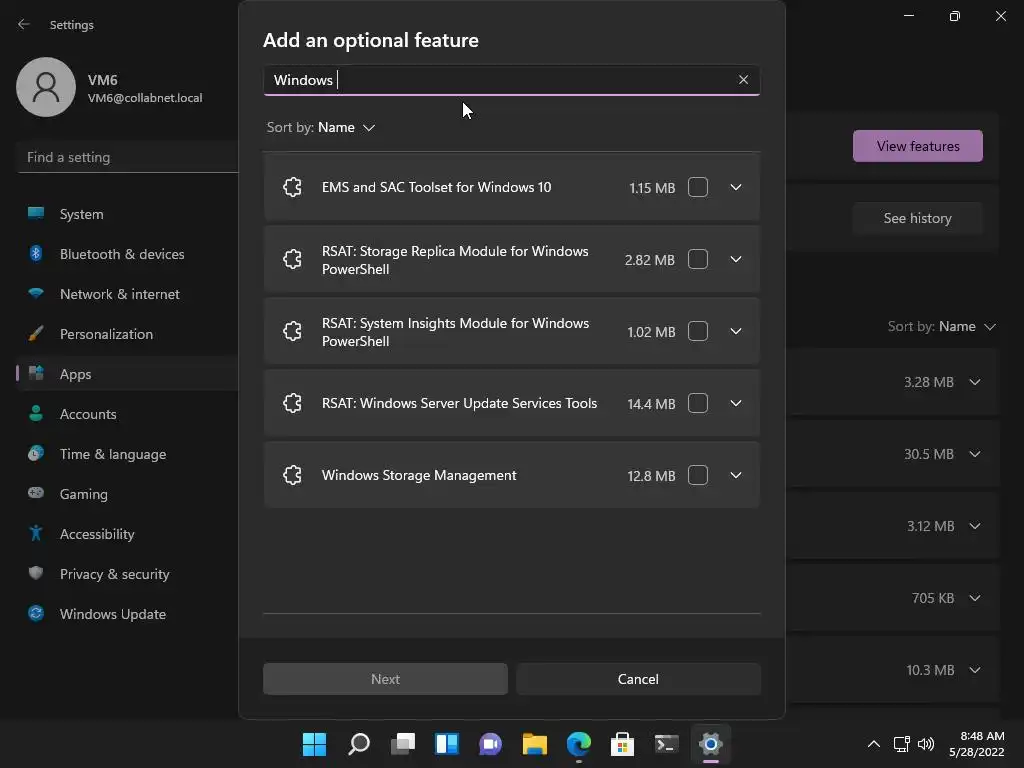Select RSAT Windows Server Update Services checkbox
This screenshot has height=768, width=1024.
point(698,403)
